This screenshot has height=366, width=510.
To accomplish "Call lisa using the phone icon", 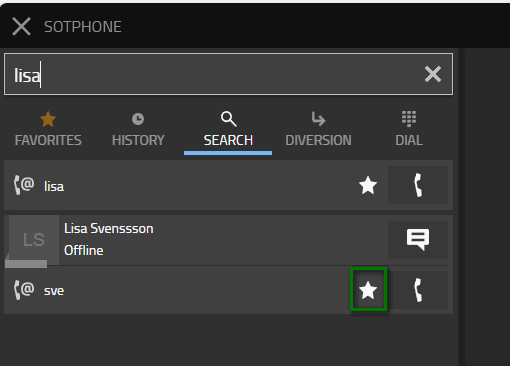I will coord(418,185).
